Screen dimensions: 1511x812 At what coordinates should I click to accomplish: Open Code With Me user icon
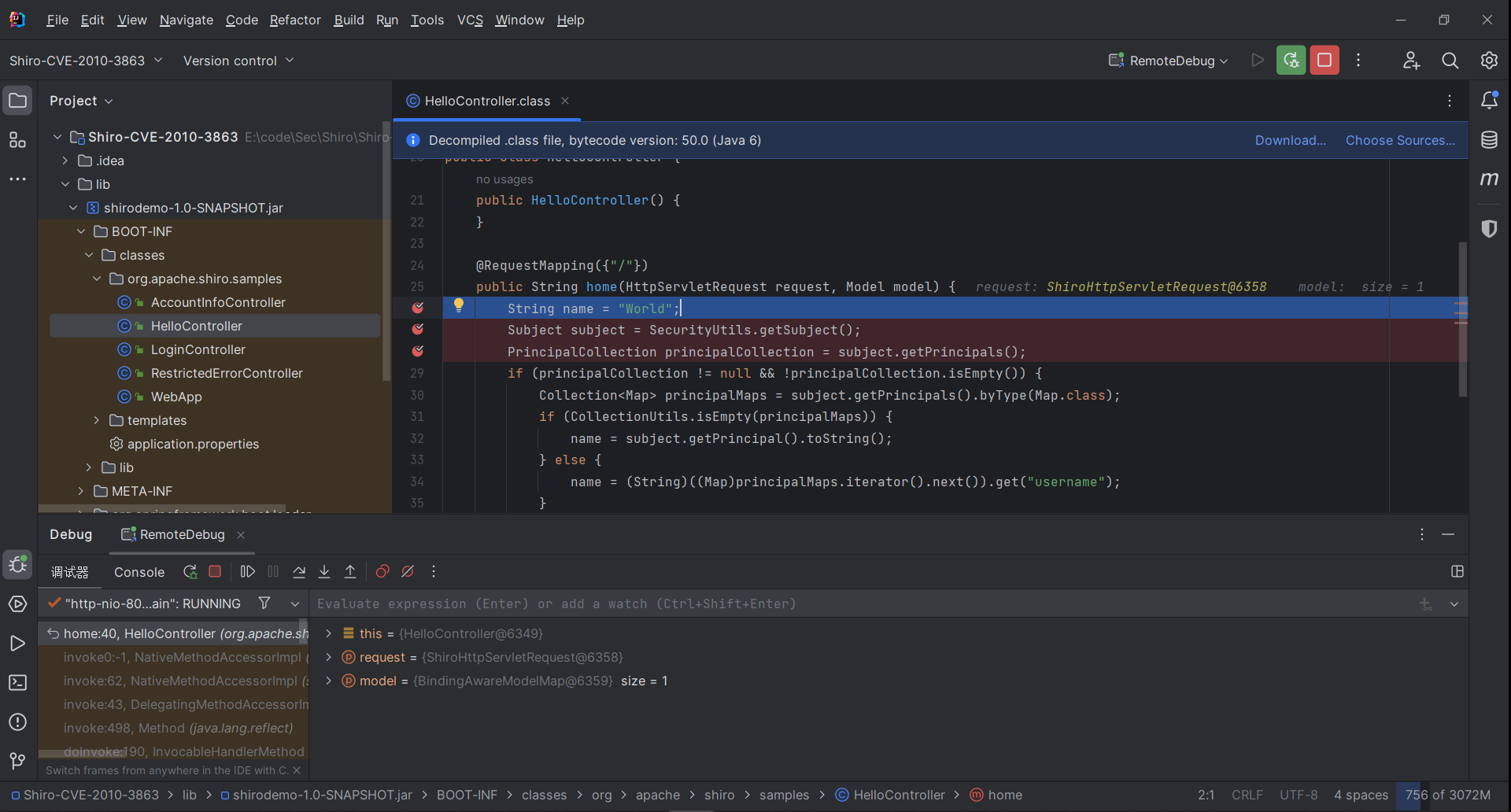1411,61
